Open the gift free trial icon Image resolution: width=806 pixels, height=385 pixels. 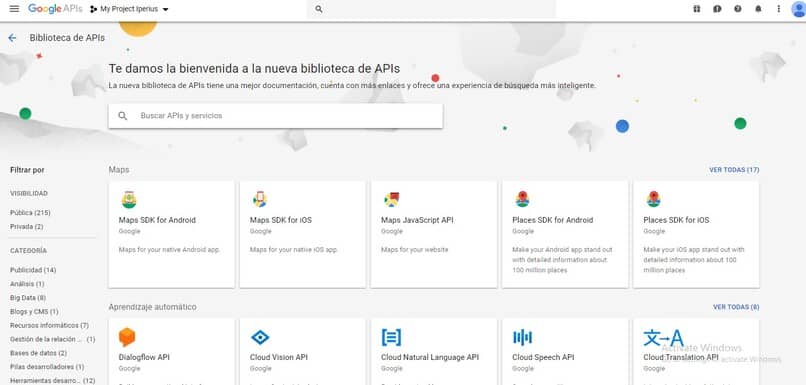coord(697,9)
